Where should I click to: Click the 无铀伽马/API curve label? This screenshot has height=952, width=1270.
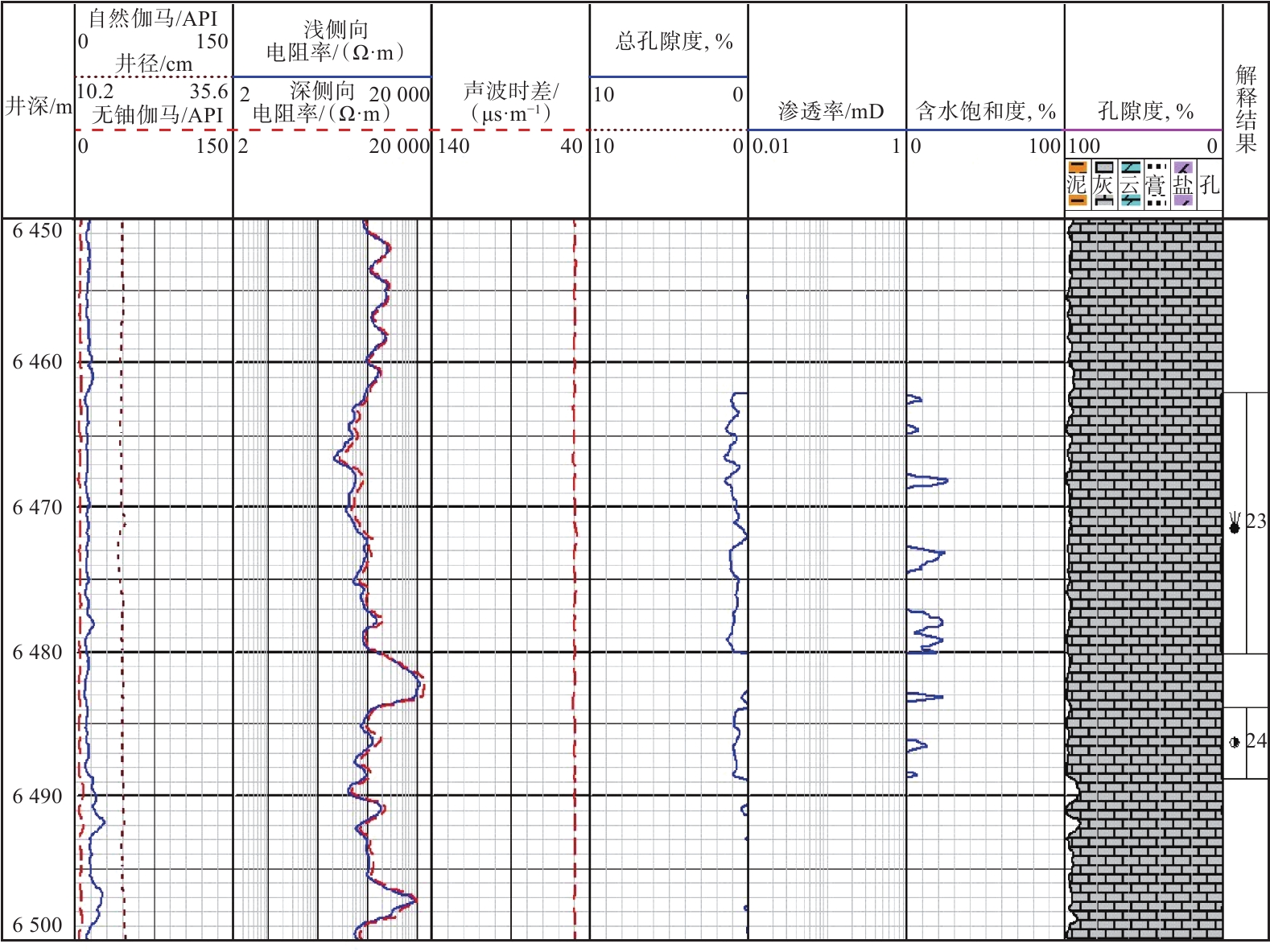pos(157,114)
